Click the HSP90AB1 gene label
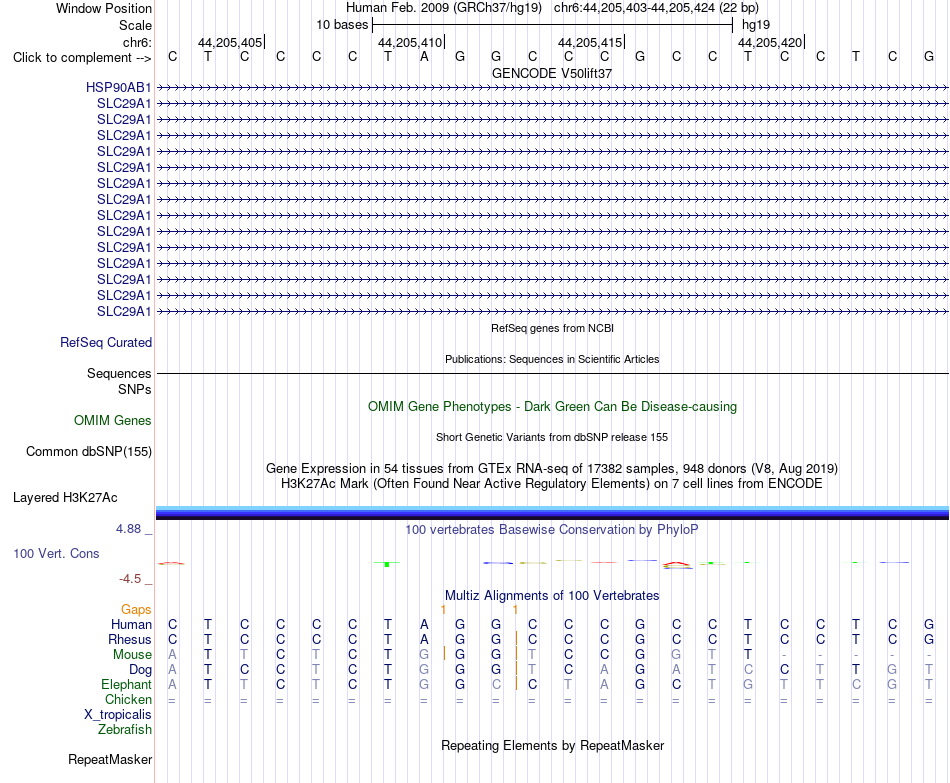Screen dimensions: 950x783 tap(118, 87)
